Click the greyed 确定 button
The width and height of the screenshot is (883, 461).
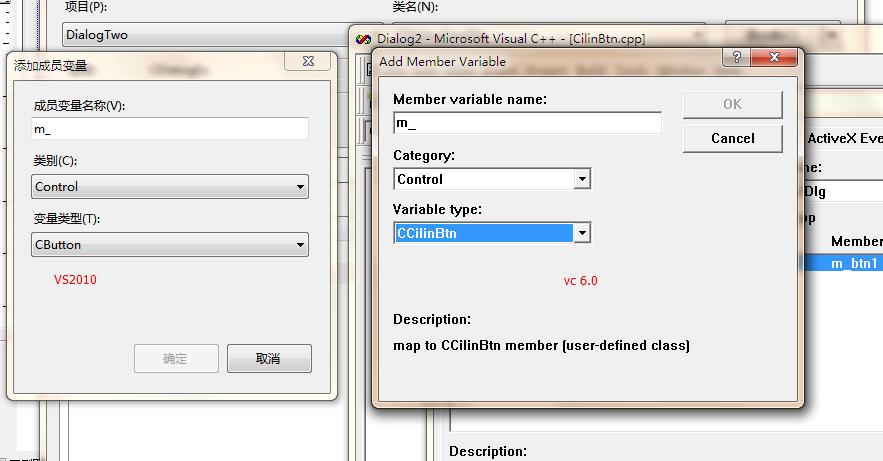point(176,359)
